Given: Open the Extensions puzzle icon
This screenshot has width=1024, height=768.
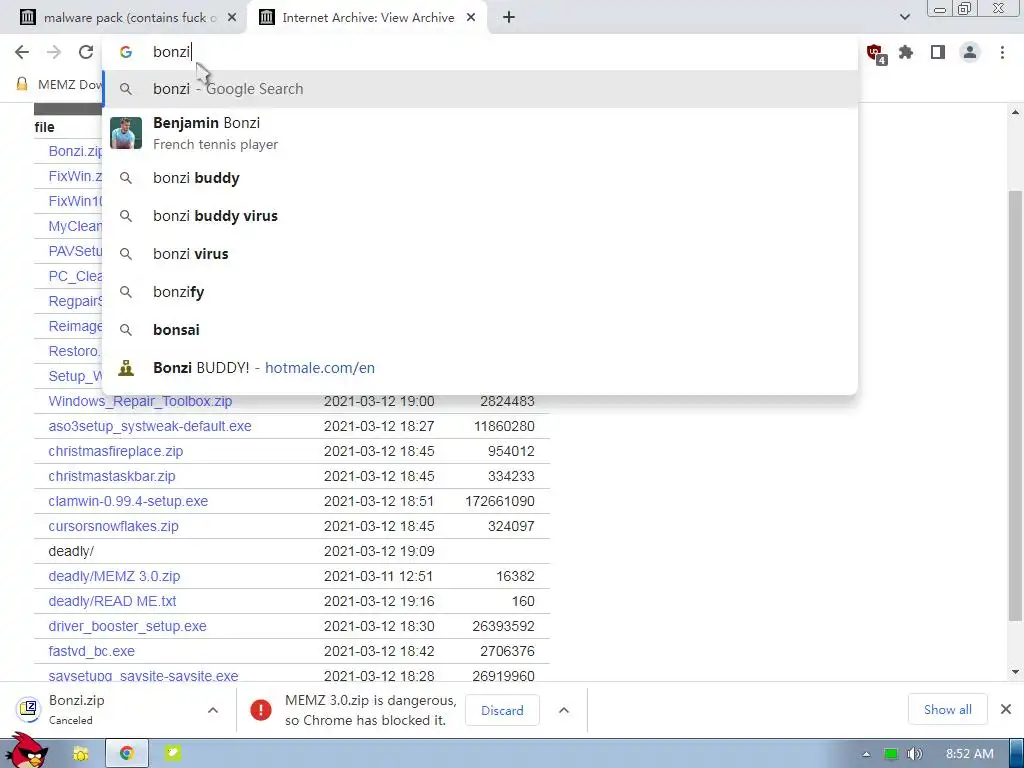Looking at the screenshot, I should (906, 52).
